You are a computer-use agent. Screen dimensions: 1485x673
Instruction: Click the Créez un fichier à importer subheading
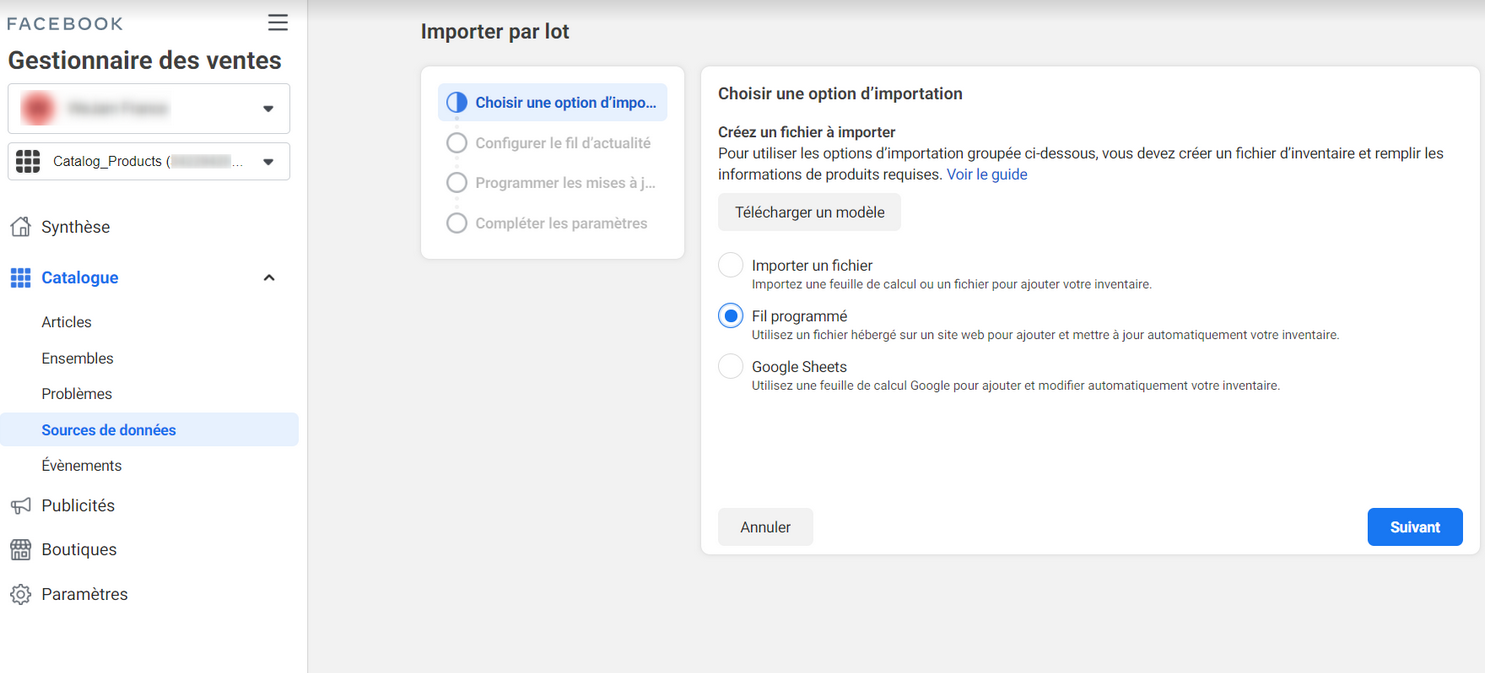click(807, 132)
